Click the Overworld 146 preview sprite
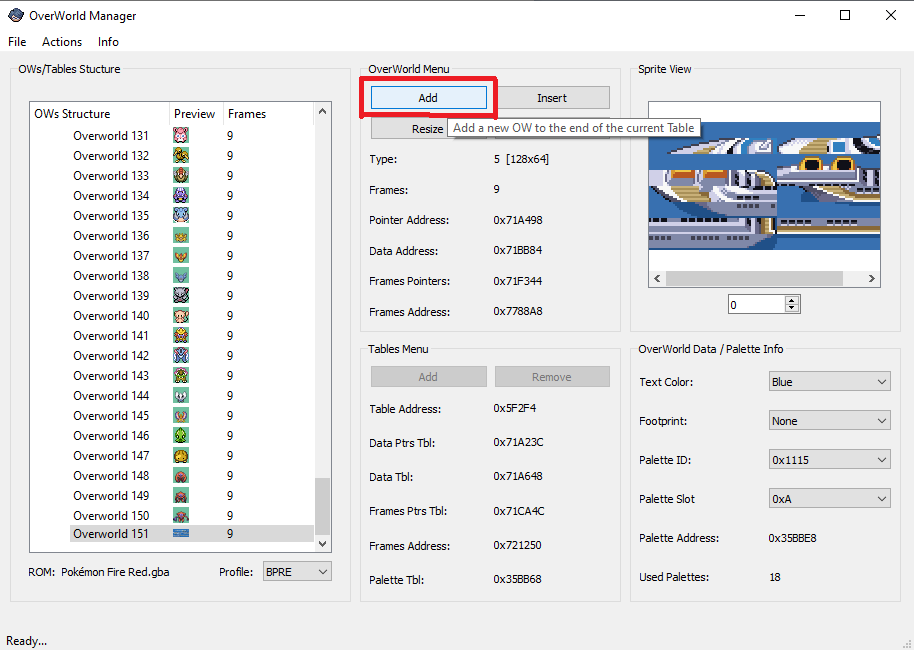The image size is (914, 650). point(181,436)
